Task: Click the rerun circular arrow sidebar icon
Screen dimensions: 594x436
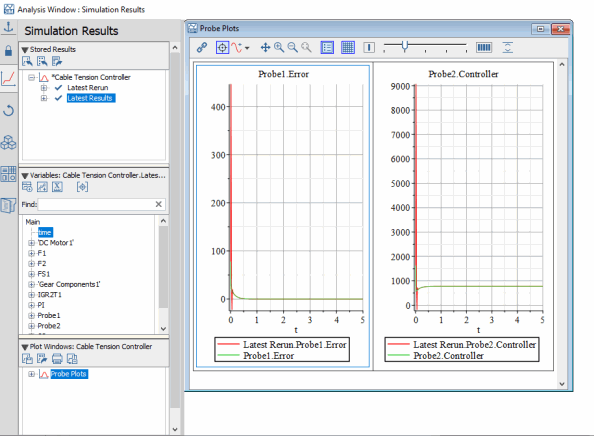Action: (8, 111)
